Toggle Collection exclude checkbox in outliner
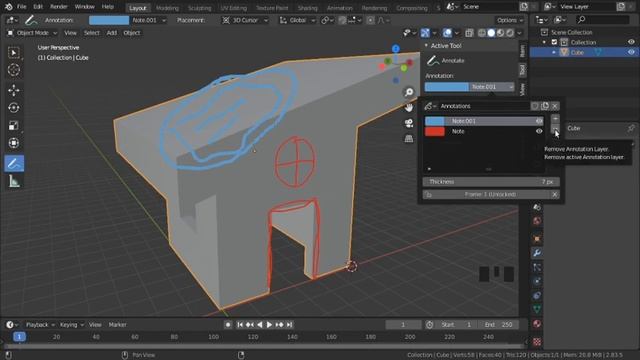The width and height of the screenshot is (640, 360). pyautogui.click(x=554, y=42)
